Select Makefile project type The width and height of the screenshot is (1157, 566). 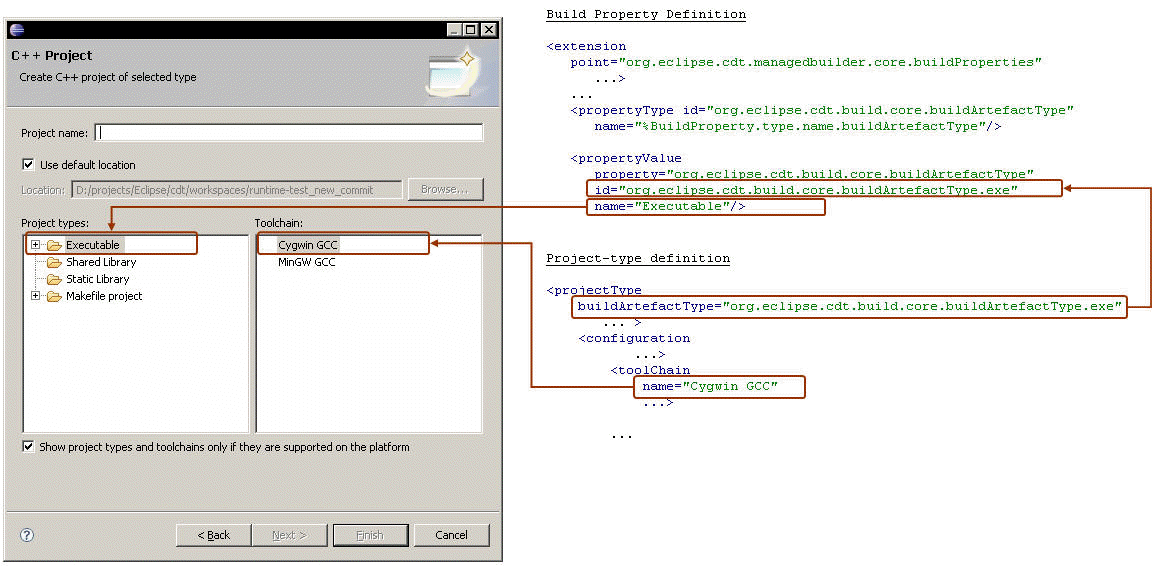click(104, 296)
